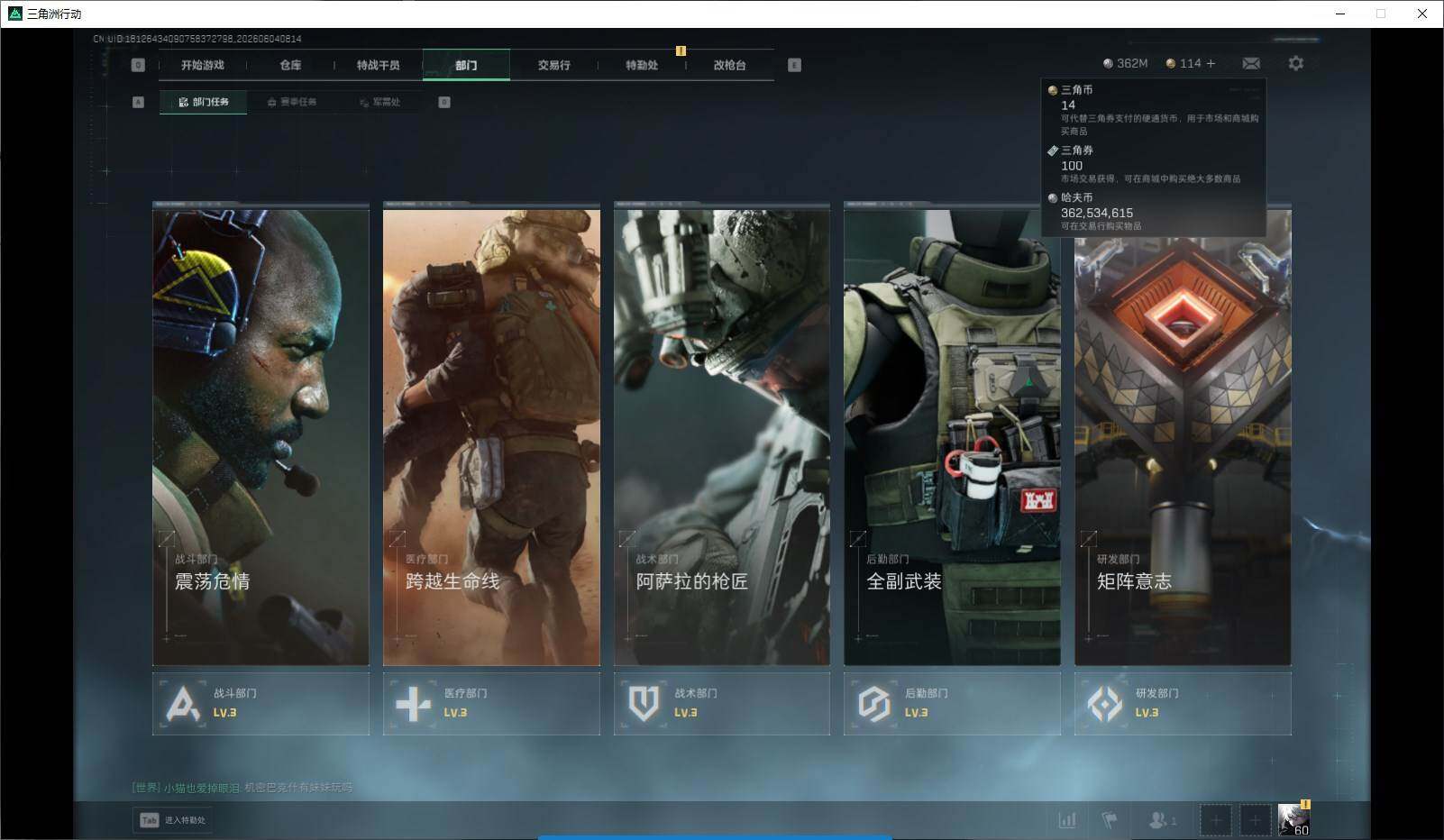
Task: Click the yellow alert badge above 特勤处
Action: point(681,50)
